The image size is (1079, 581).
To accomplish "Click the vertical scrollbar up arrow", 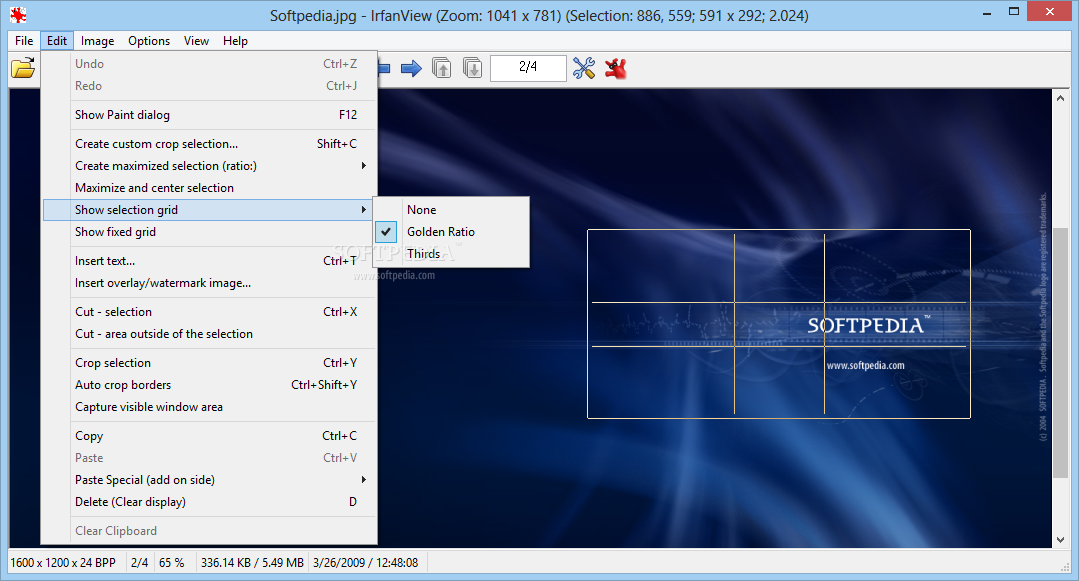I will click(1060, 98).
